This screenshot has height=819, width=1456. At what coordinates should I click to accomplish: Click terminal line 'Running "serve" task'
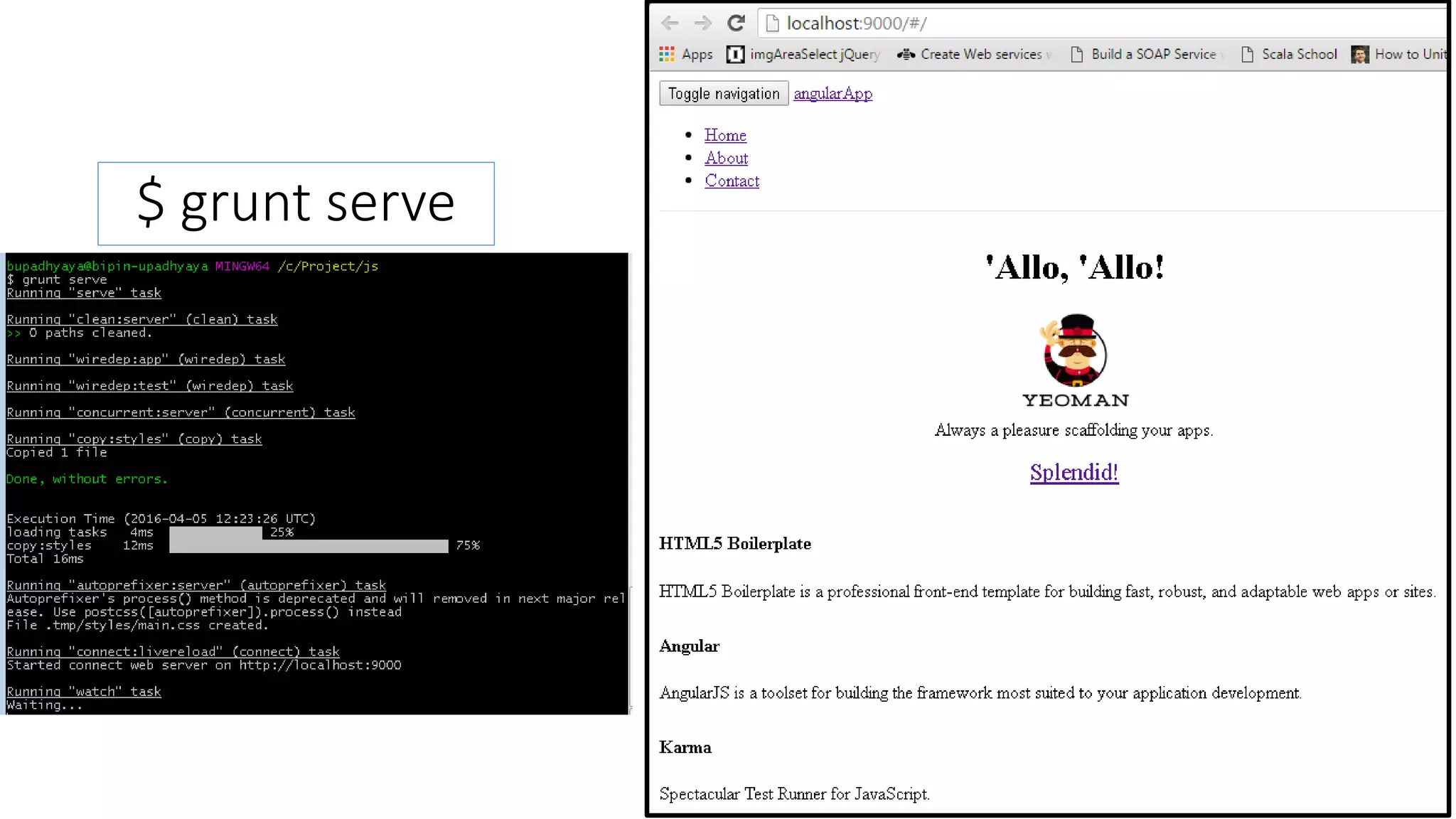[x=84, y=293]
